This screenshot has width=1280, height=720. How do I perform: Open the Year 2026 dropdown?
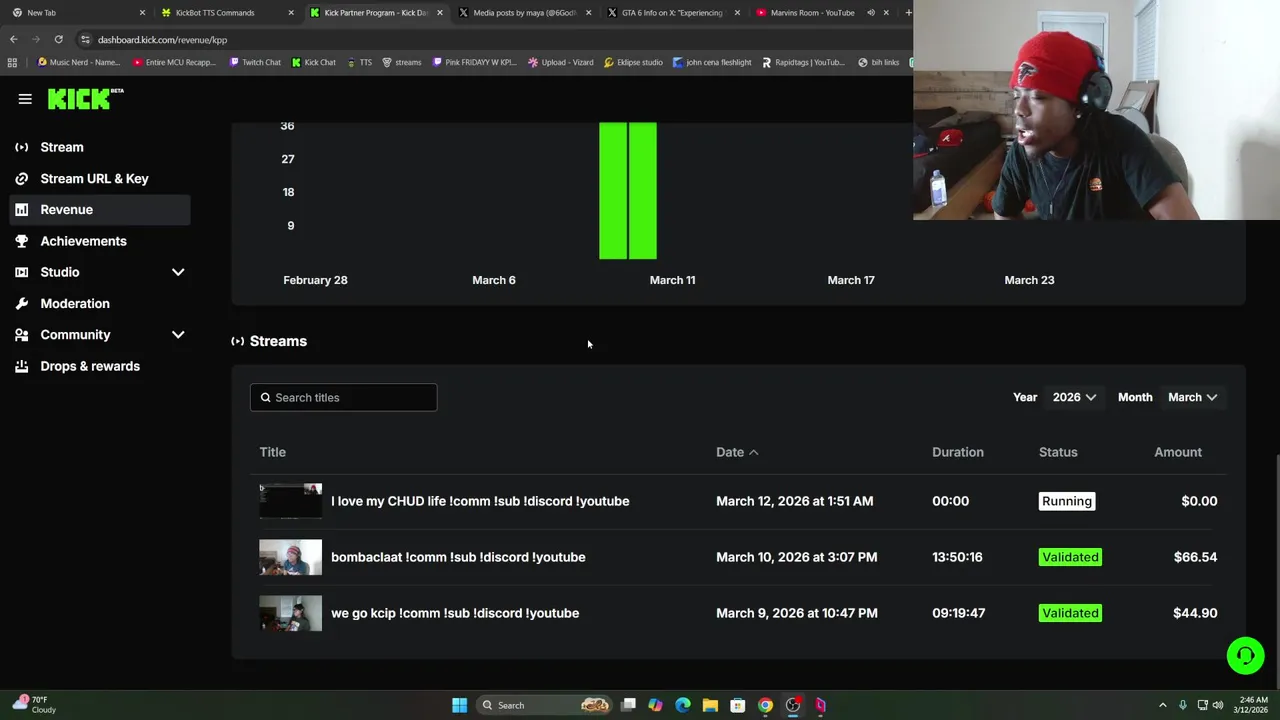1074,397
